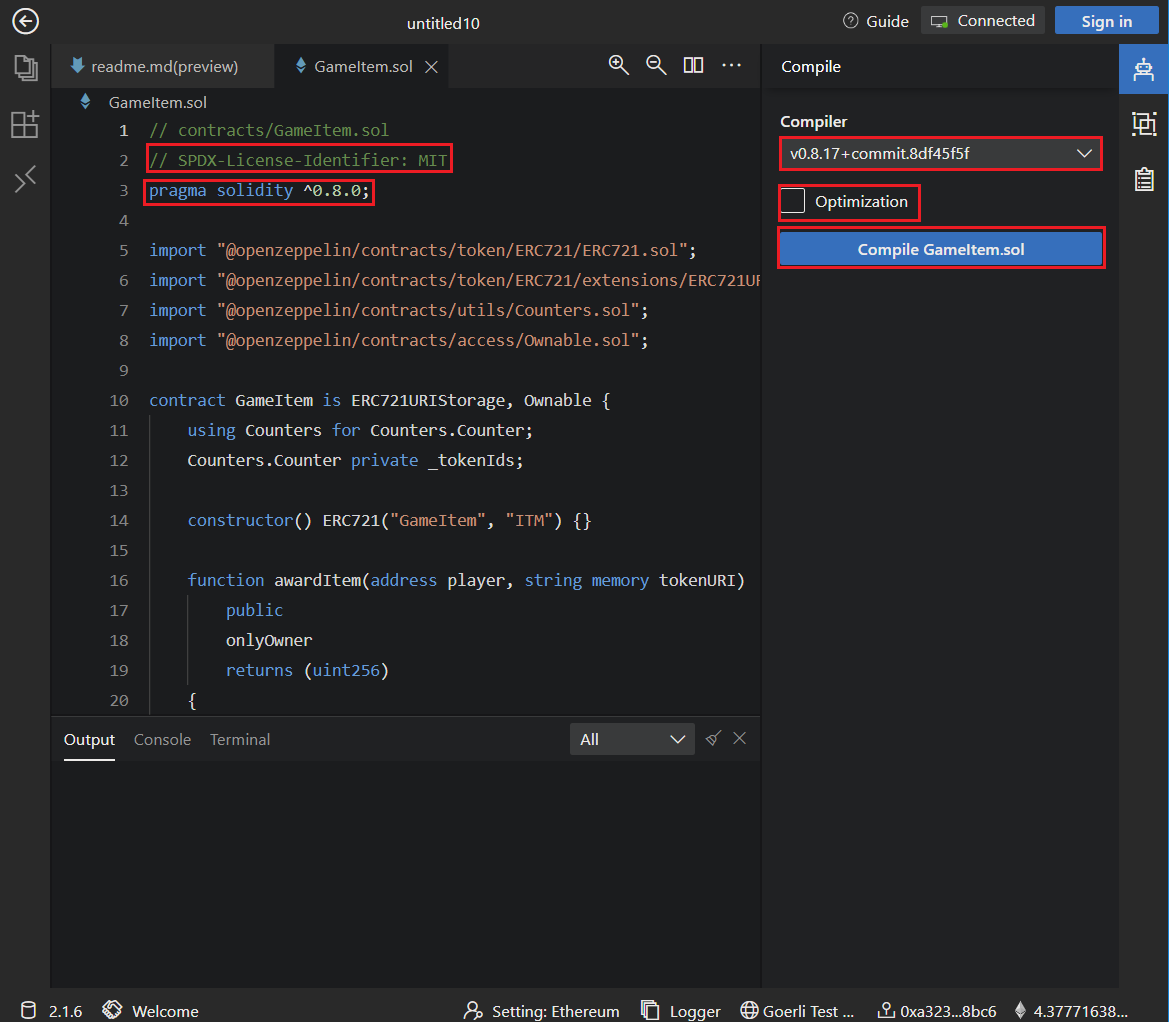Open the compiler version dropdown

(940, 154)
